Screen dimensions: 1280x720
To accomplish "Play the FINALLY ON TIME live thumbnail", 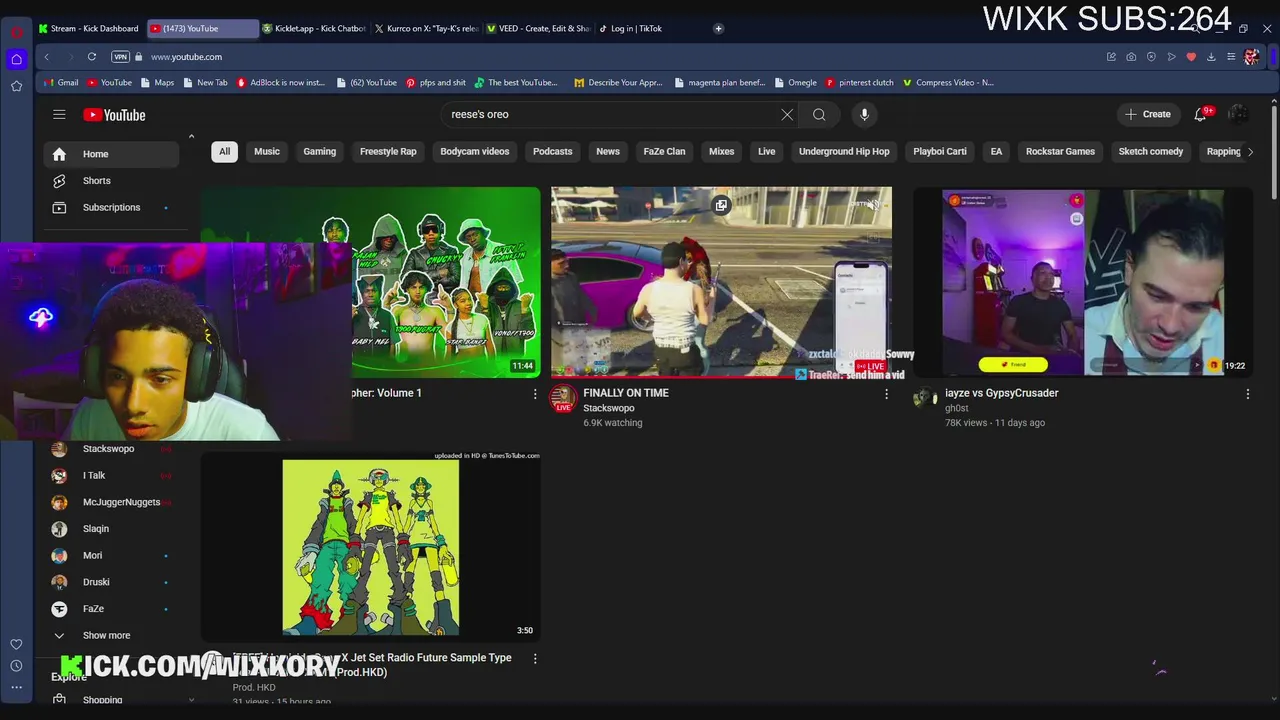I will click(x=721, y=282).
